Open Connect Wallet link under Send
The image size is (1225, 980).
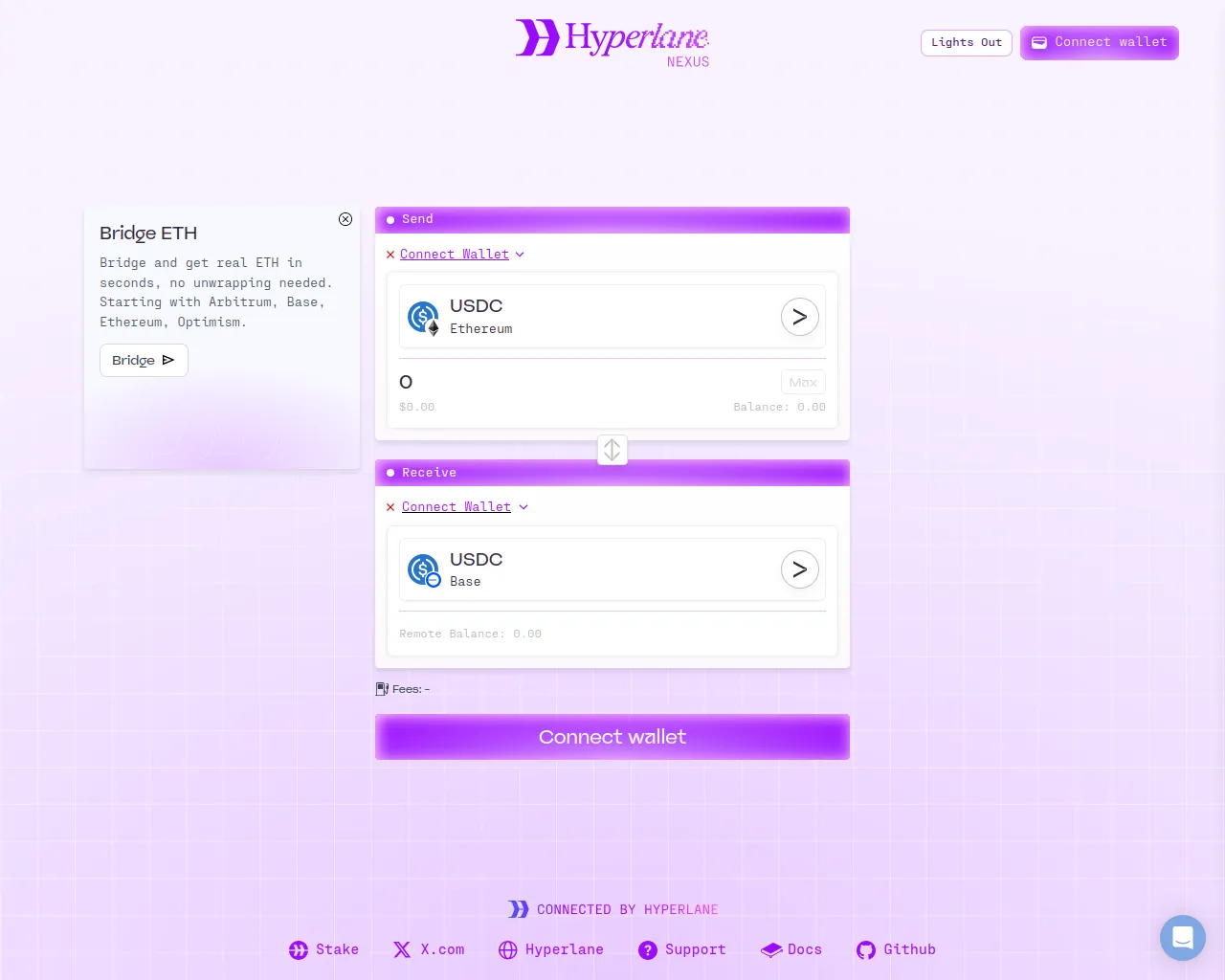(x=455, y=255)
